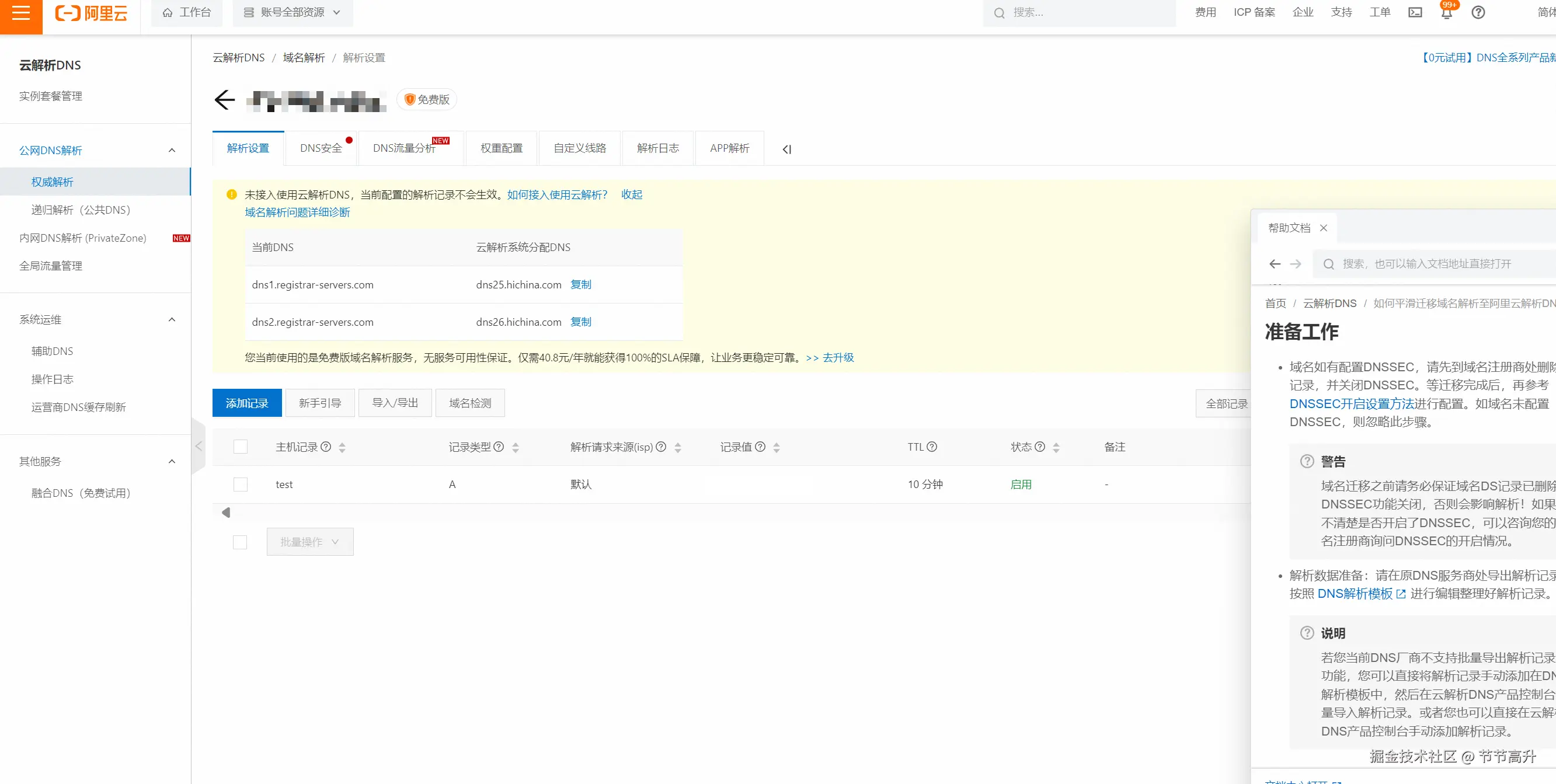Sort by 解析请求来源(isp) column
The height and width of the screenshot is (784, 1556).
click(x=678, y=448)
